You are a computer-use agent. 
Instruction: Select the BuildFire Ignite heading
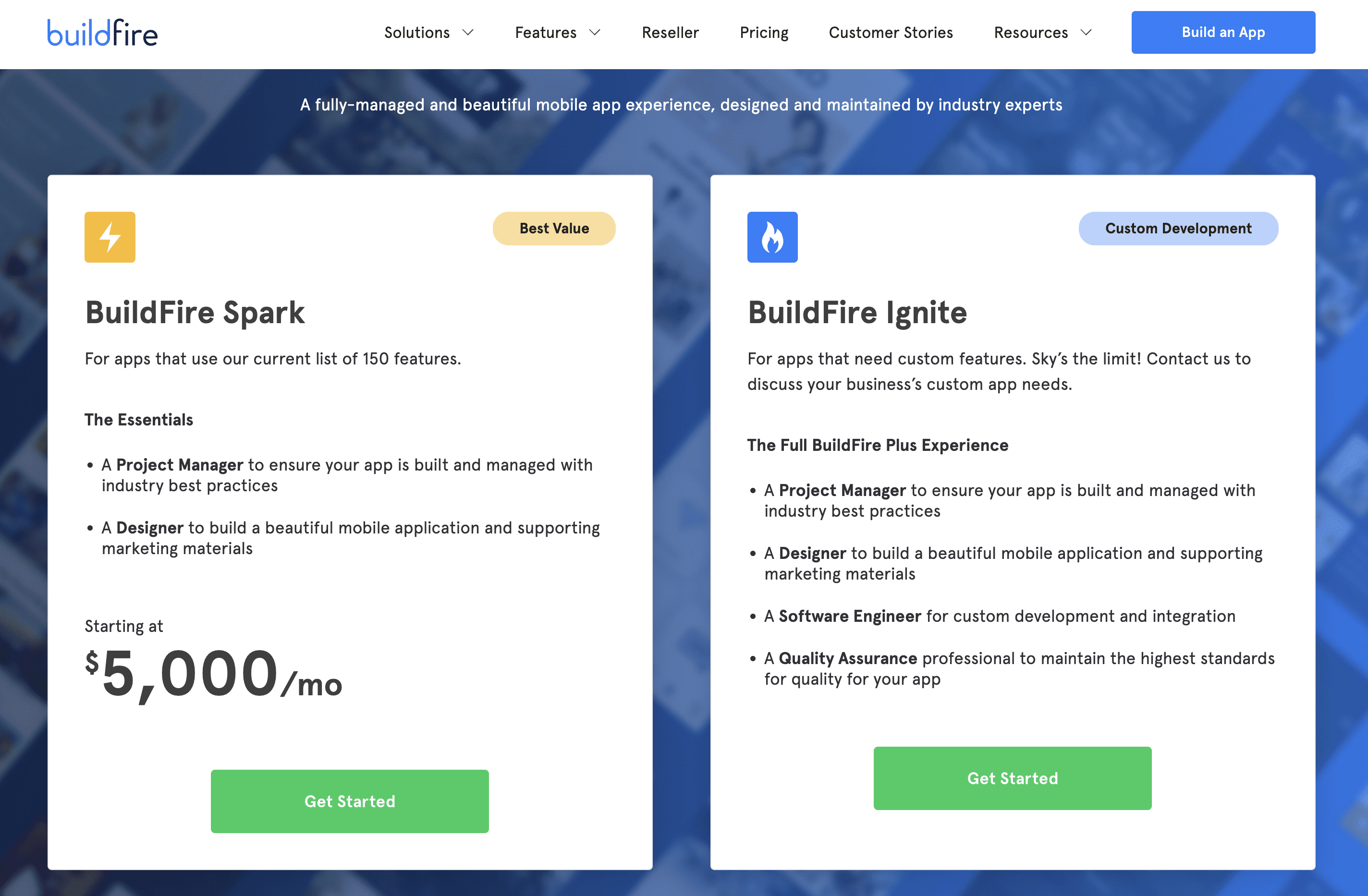[857, 313]
